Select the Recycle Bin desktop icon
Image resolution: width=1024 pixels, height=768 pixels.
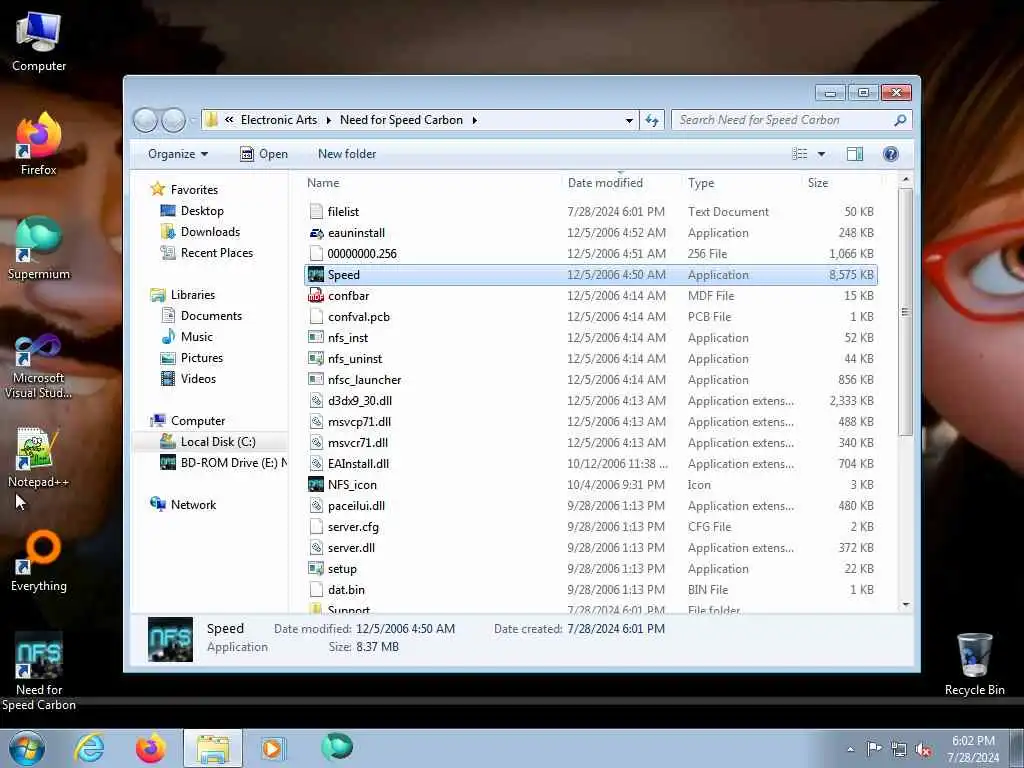pos(974,665)
